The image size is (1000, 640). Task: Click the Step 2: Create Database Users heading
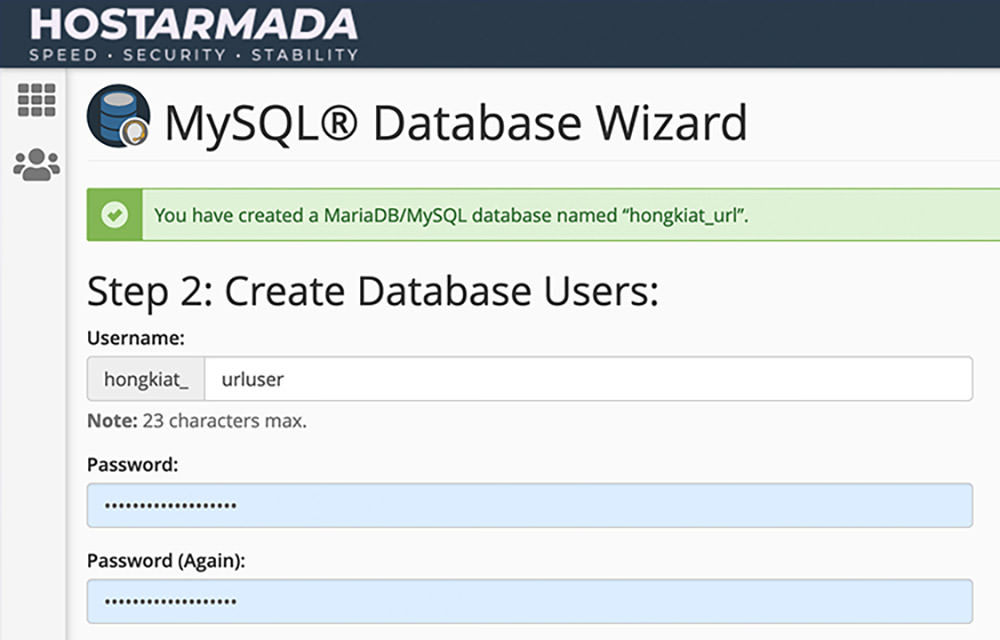click(x=372, y=292)
